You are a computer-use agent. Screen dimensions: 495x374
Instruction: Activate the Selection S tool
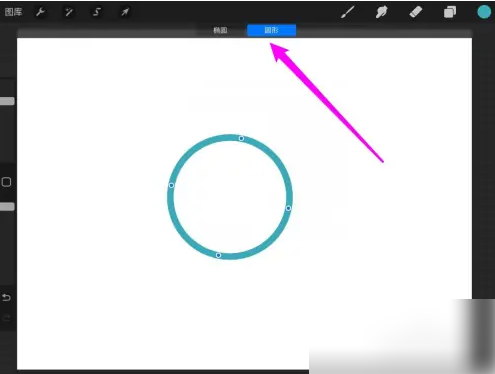click(97, 12)
